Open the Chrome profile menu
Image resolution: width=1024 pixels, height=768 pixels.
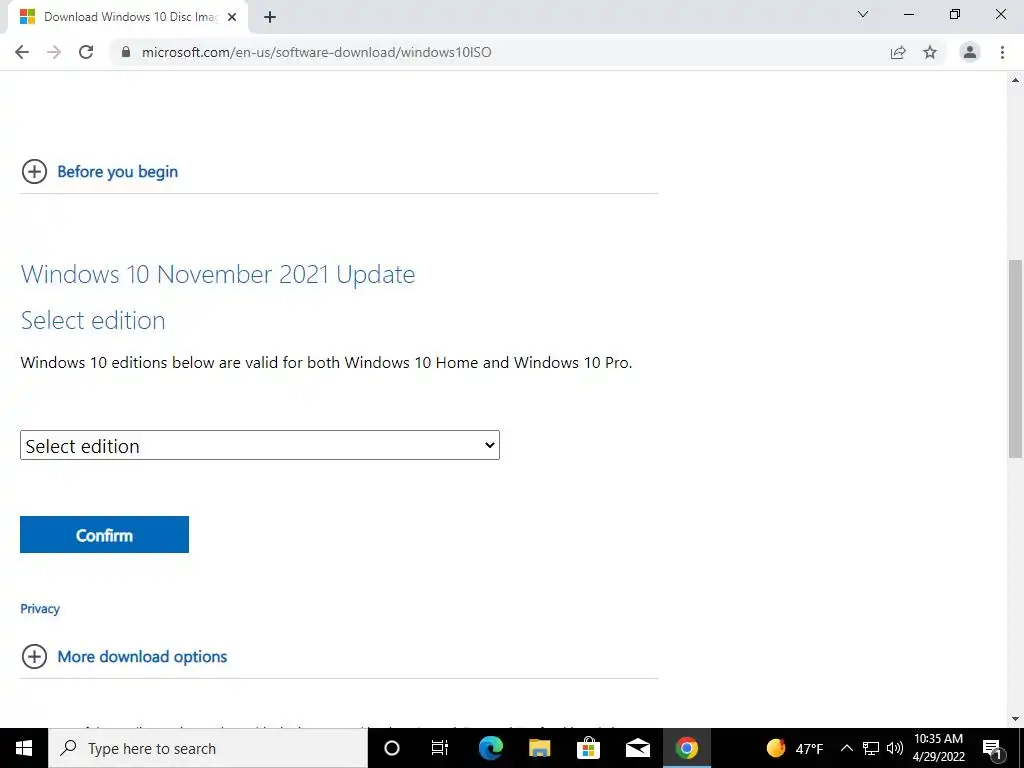point(970,52)
